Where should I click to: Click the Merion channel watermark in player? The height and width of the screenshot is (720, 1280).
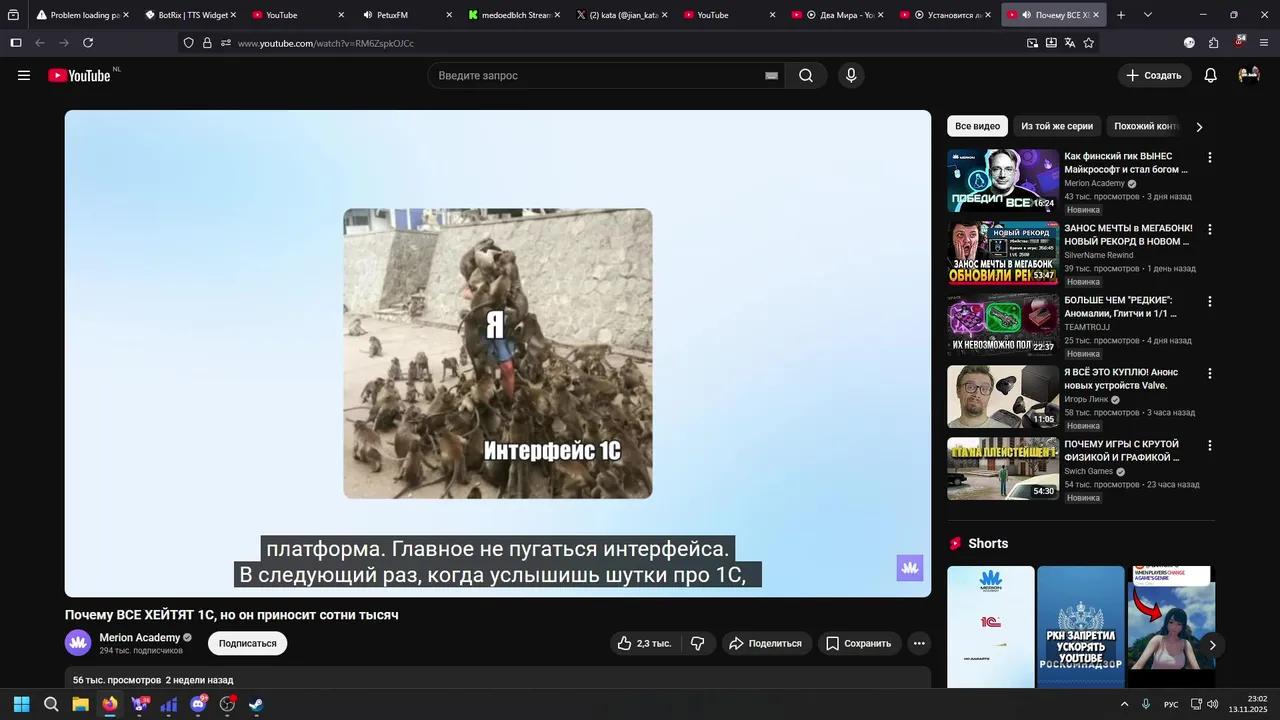click(909, 568)
